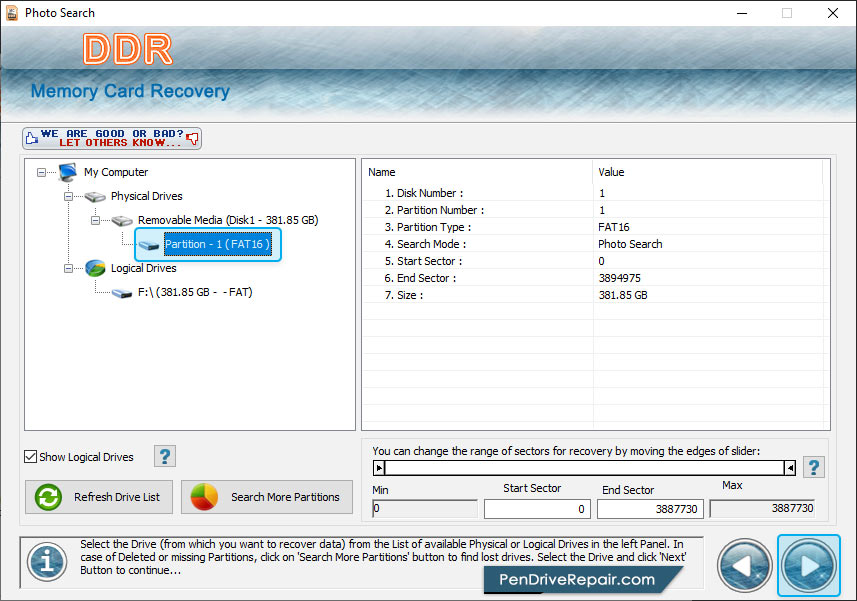Viewport: 857px width, 601px height.
Task: Click the left handle of the sector slider
Action: pyautogui.click(x=379, y=468)
